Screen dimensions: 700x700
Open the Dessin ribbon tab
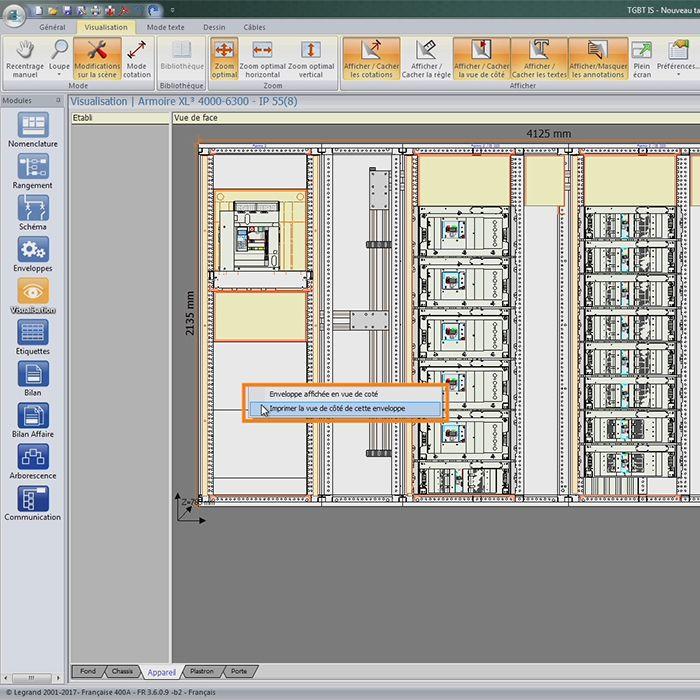click(x=214, y=27)
